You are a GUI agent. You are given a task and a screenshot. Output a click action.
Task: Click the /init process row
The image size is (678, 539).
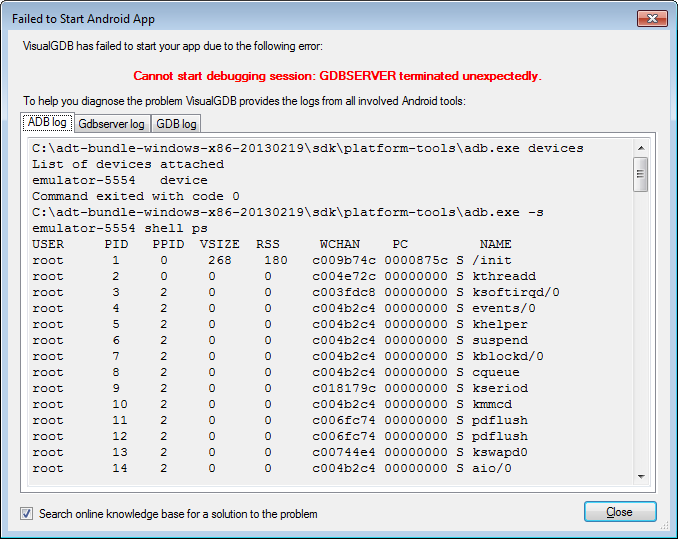pos(272,260)
